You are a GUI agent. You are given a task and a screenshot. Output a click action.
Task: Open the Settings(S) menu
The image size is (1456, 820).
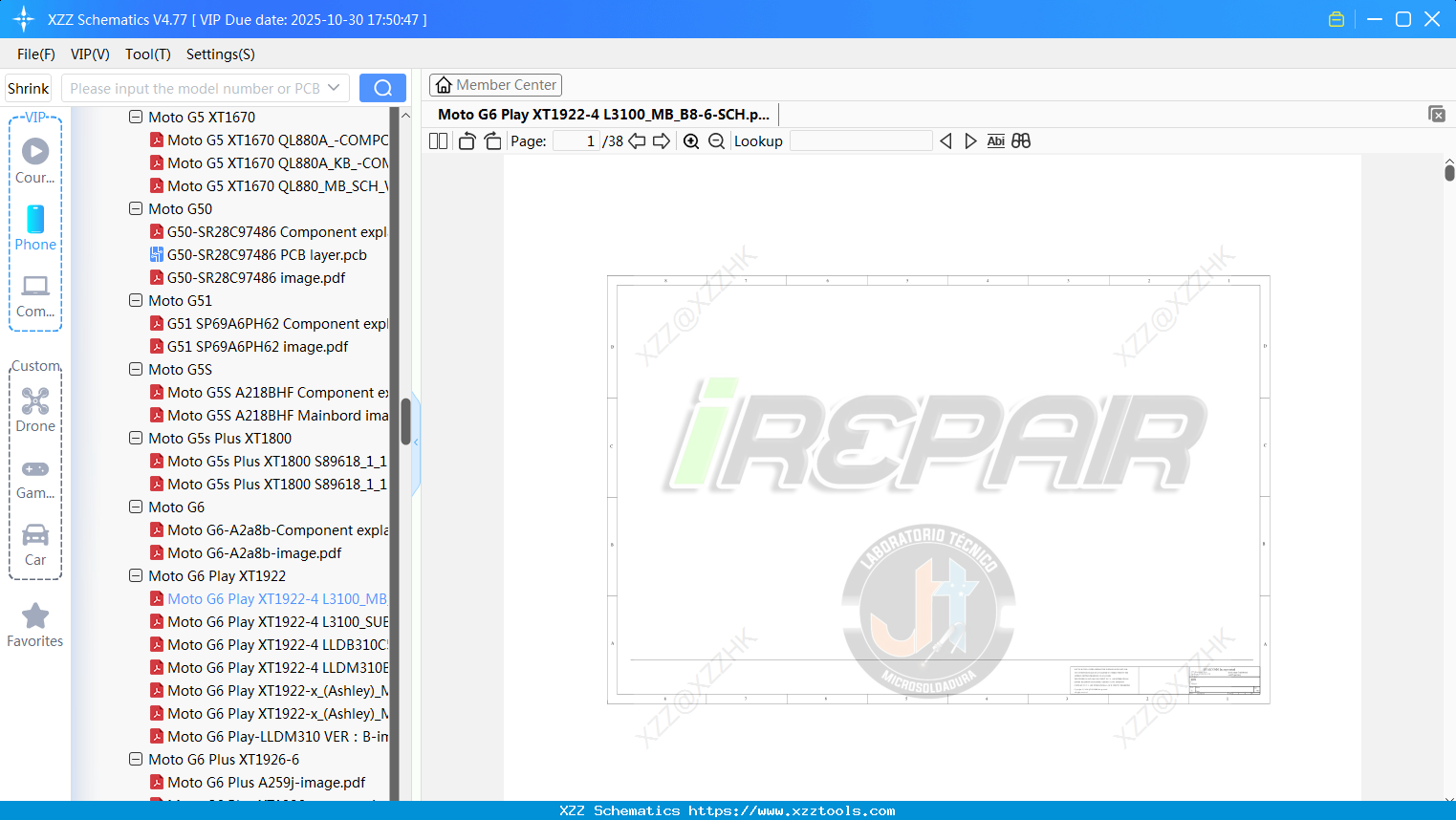[x=221, y=54]
